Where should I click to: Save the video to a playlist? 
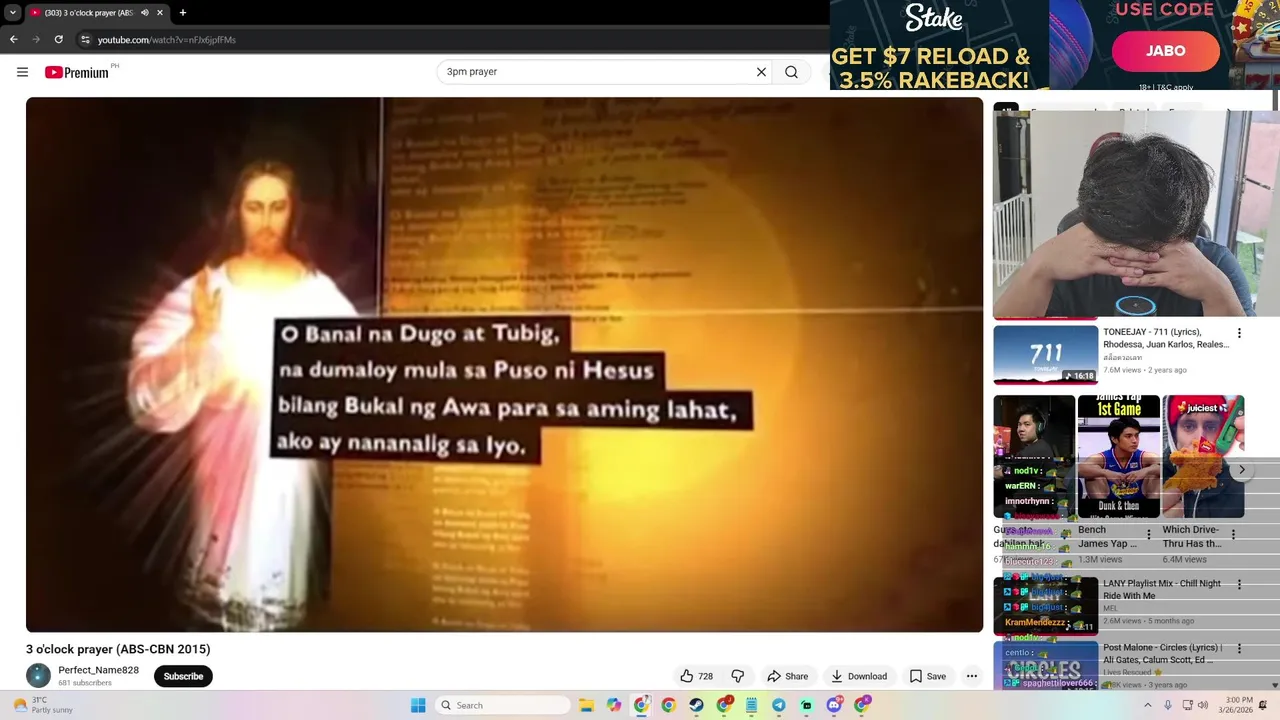pyautogui.click(x=927, y=676)
